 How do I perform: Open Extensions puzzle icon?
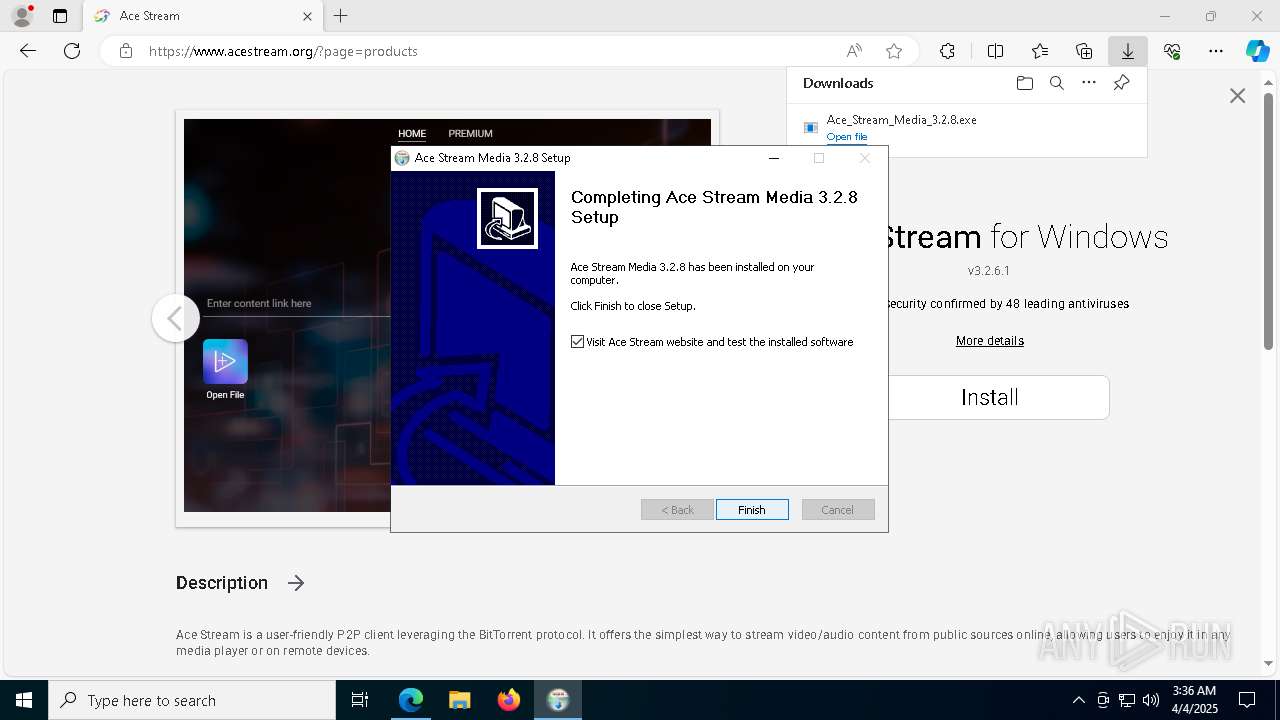(x=947, y=51)
